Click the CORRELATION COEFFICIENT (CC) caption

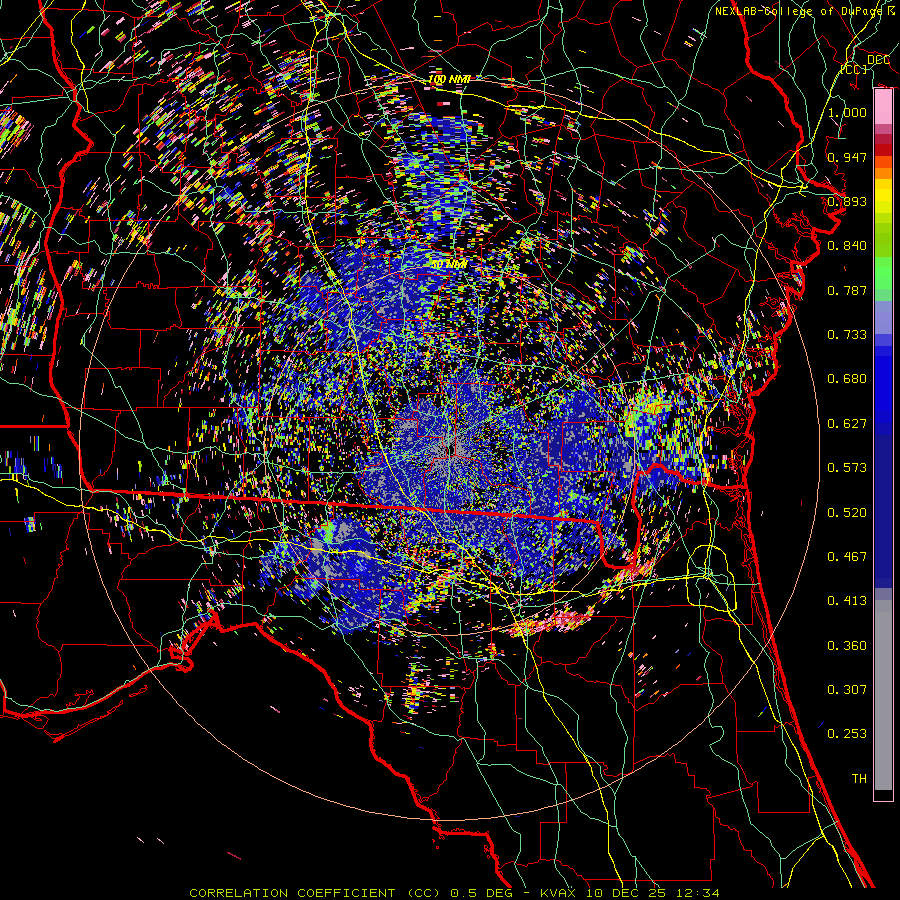[315, 893]
